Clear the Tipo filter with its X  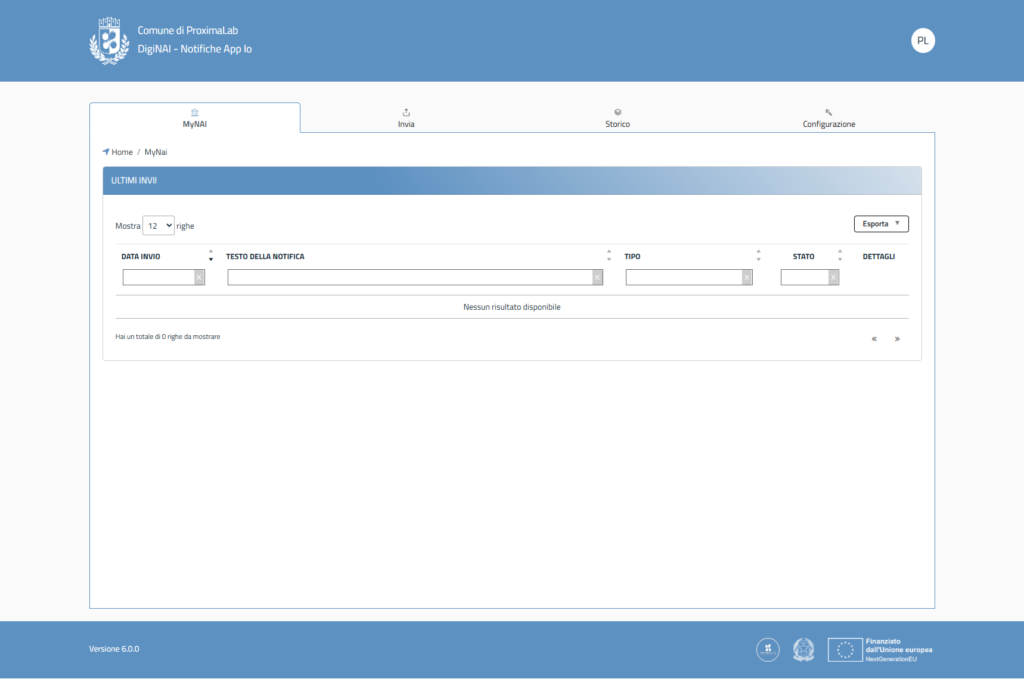click(x=746, y=278)
